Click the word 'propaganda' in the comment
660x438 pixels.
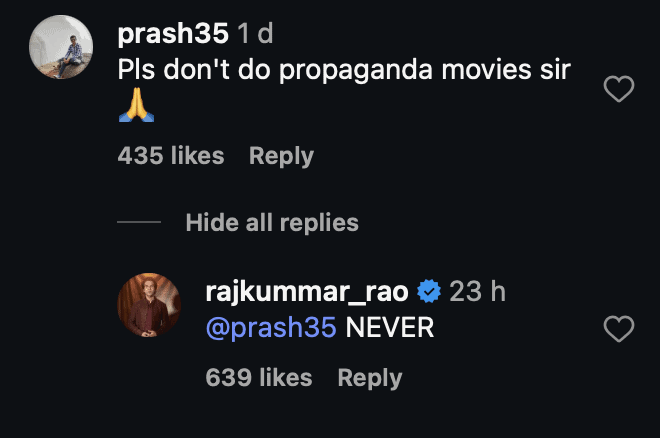coord(356,70)
